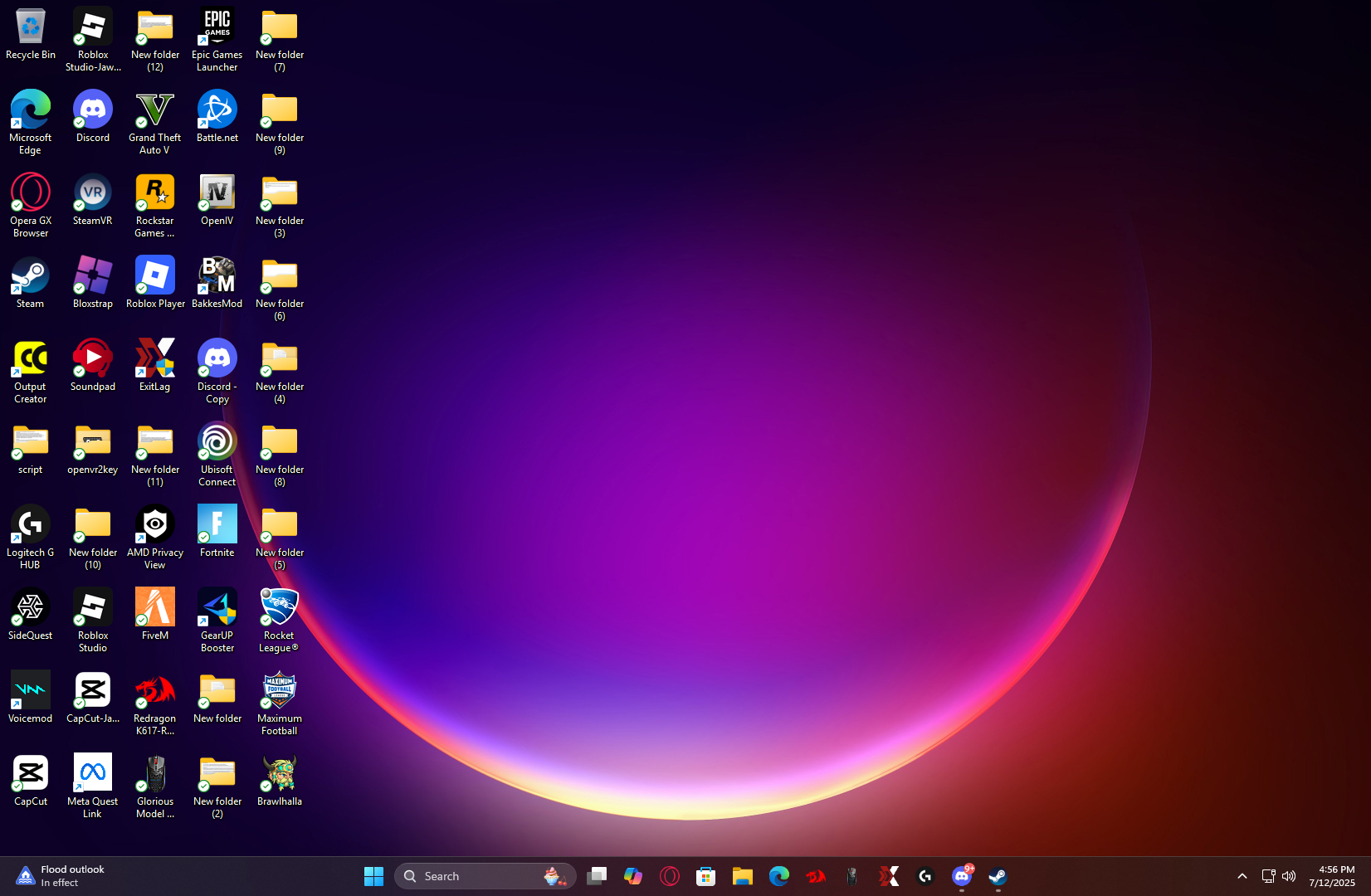Click the taskbar Search box
This screenshot has width=1371, height=896.
pos(485,876)
